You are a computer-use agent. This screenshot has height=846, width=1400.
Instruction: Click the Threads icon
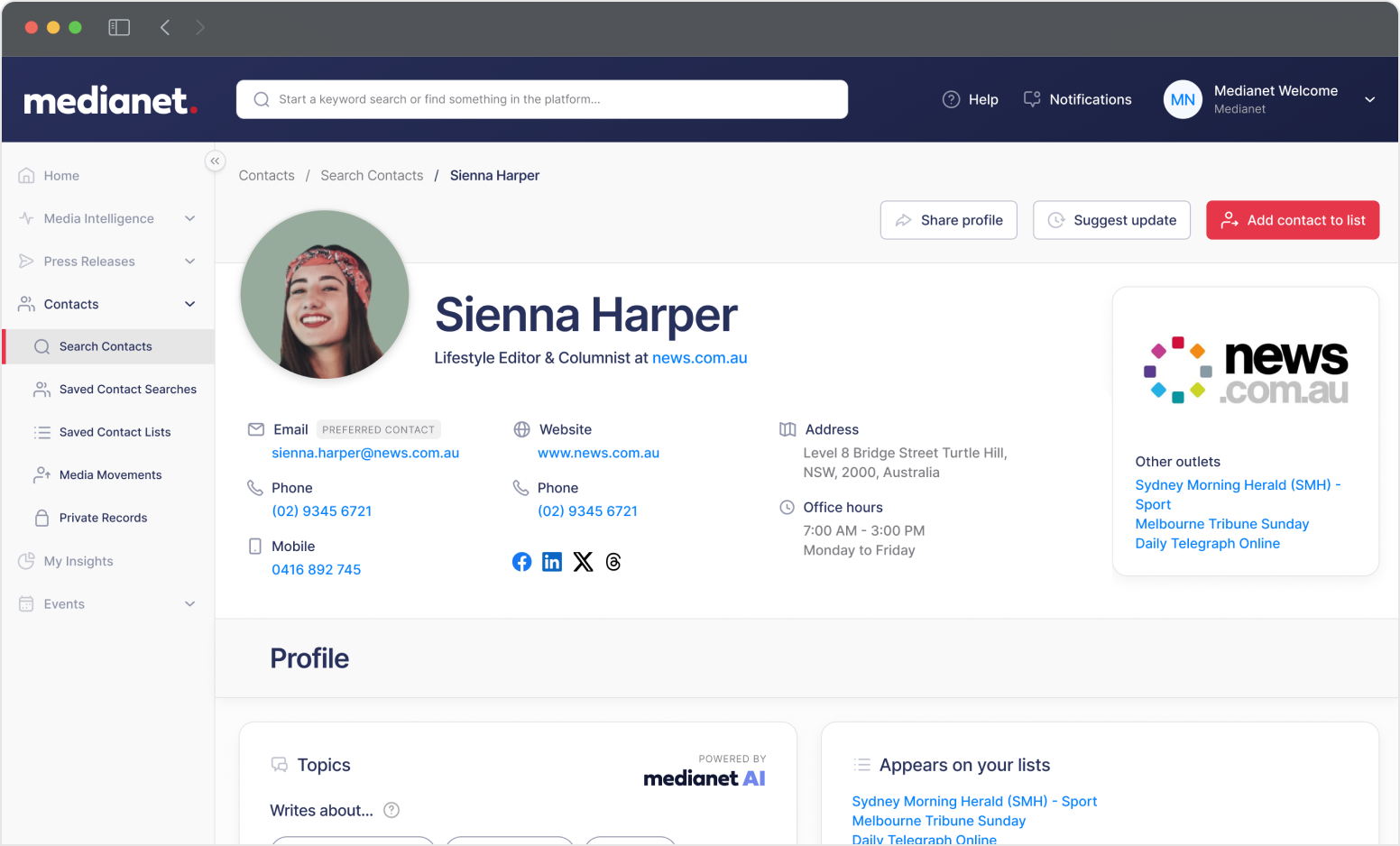point(613,561)
